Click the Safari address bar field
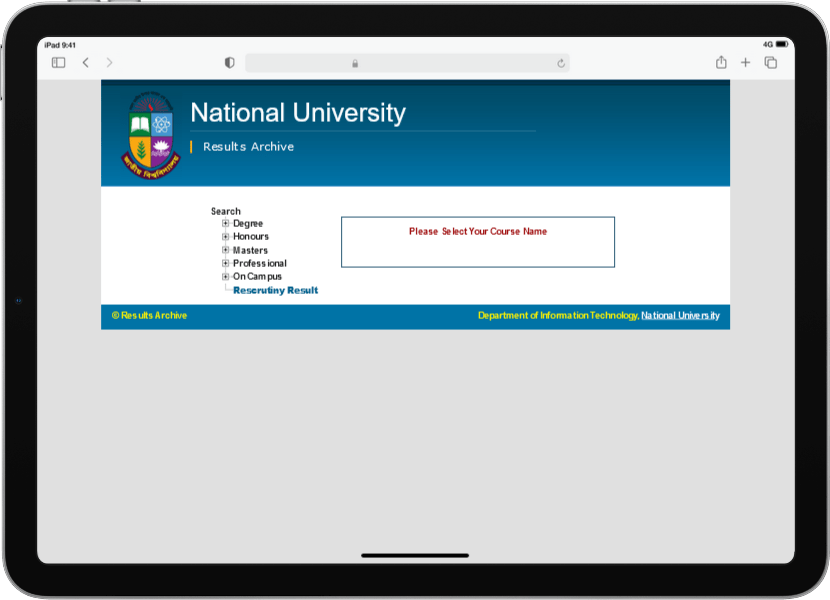830x600 pixels. (x=407, y=63)
